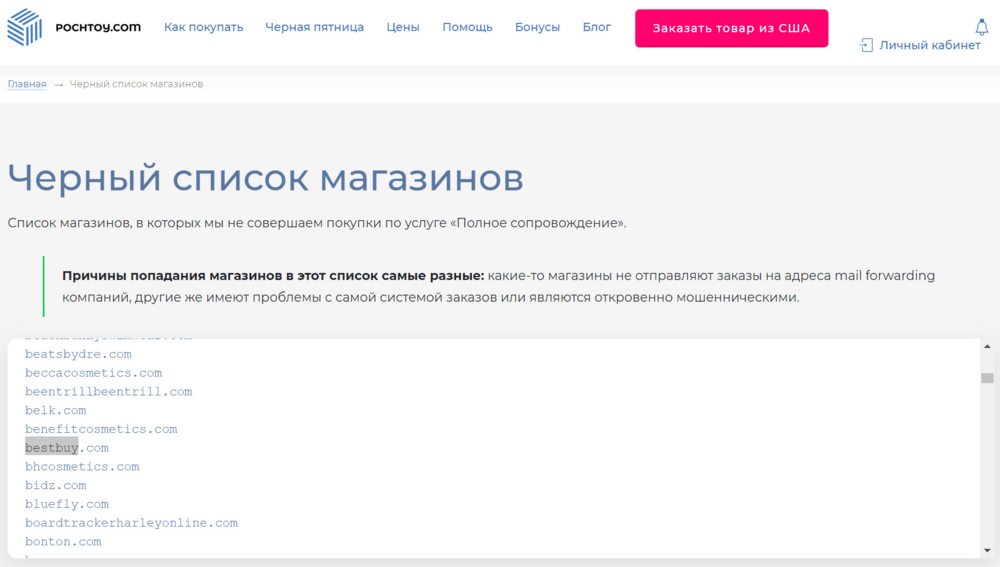Screen dimensions: 1000x567
Task: Click the login arrow icon beside Личный кабинет
Action: [x=866, y=45]
